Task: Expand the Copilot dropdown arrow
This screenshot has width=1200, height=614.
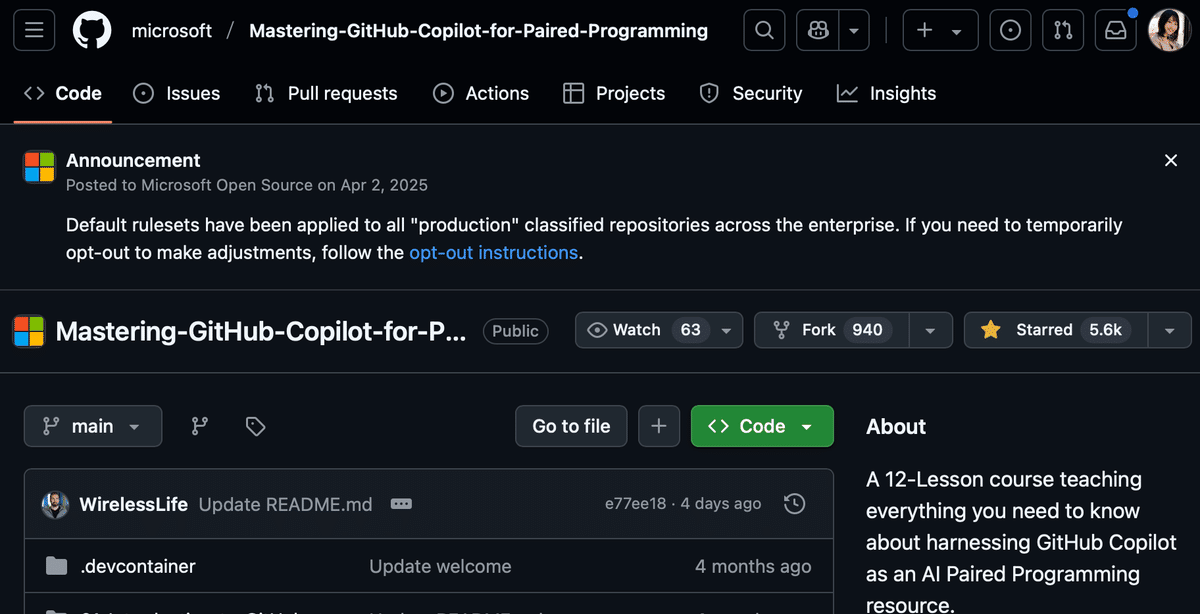Action: pyautogui.click(x=853, y=31)
